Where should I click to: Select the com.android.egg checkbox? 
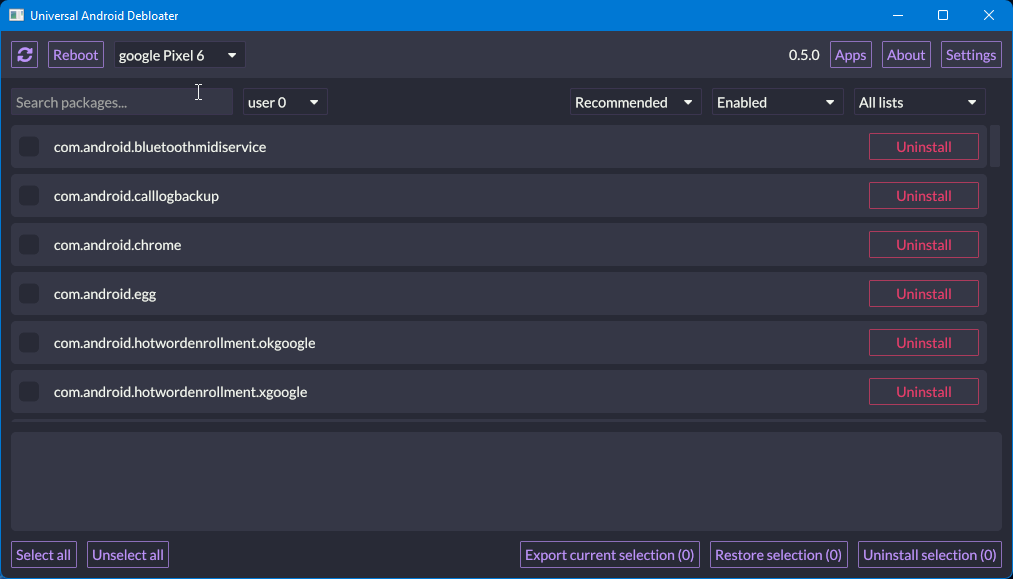(x=30, y=294)
